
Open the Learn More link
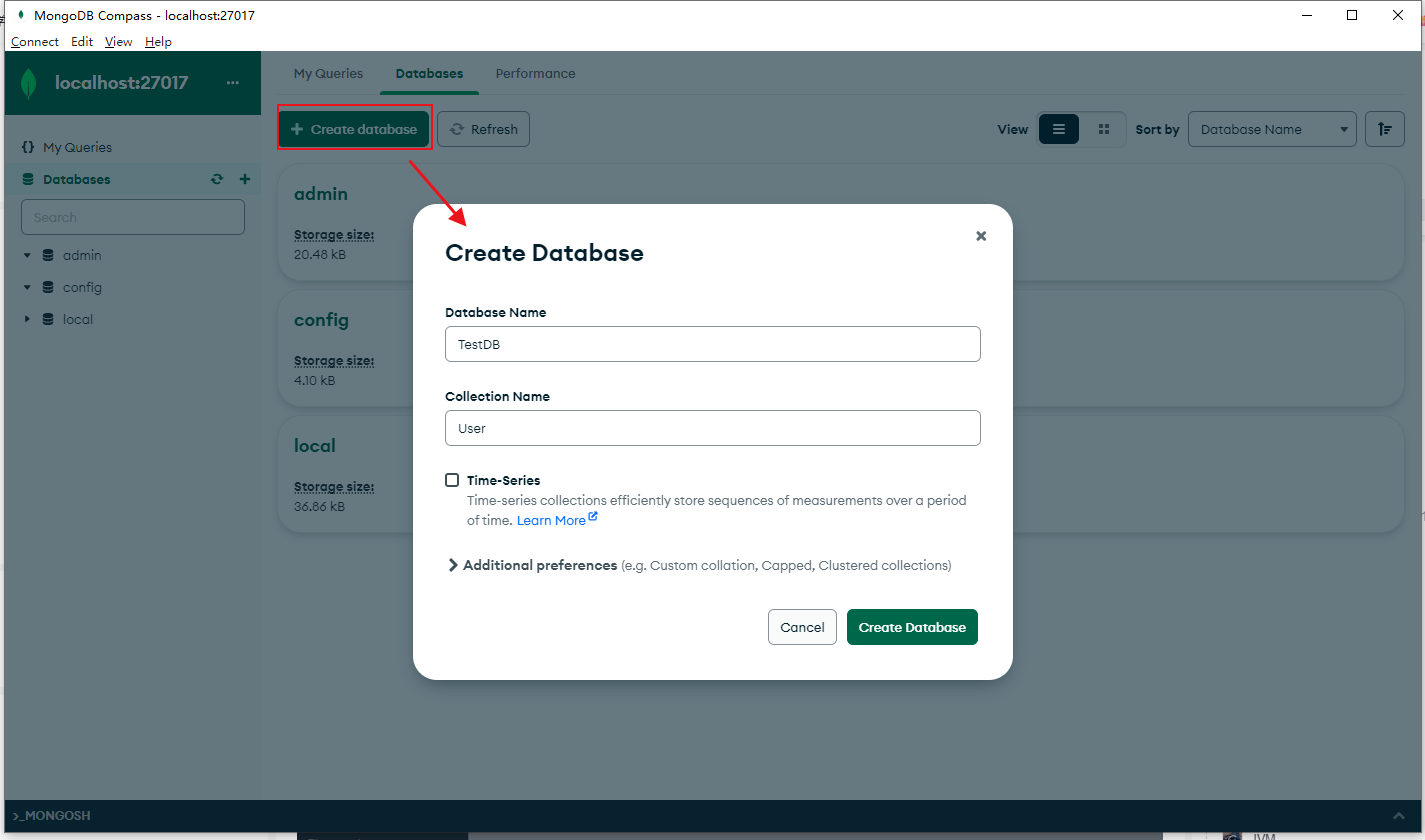click(x=557, y=520)
